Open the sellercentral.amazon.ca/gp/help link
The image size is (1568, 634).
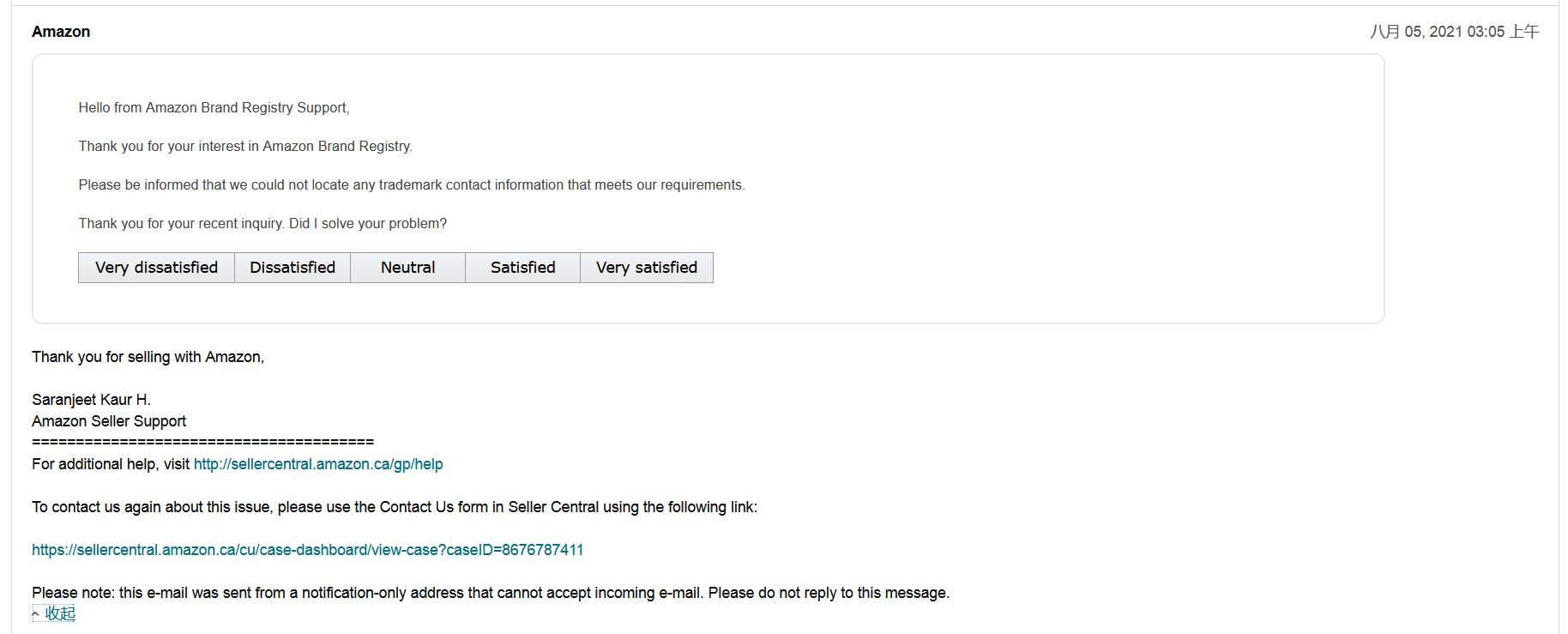(318, 464)
